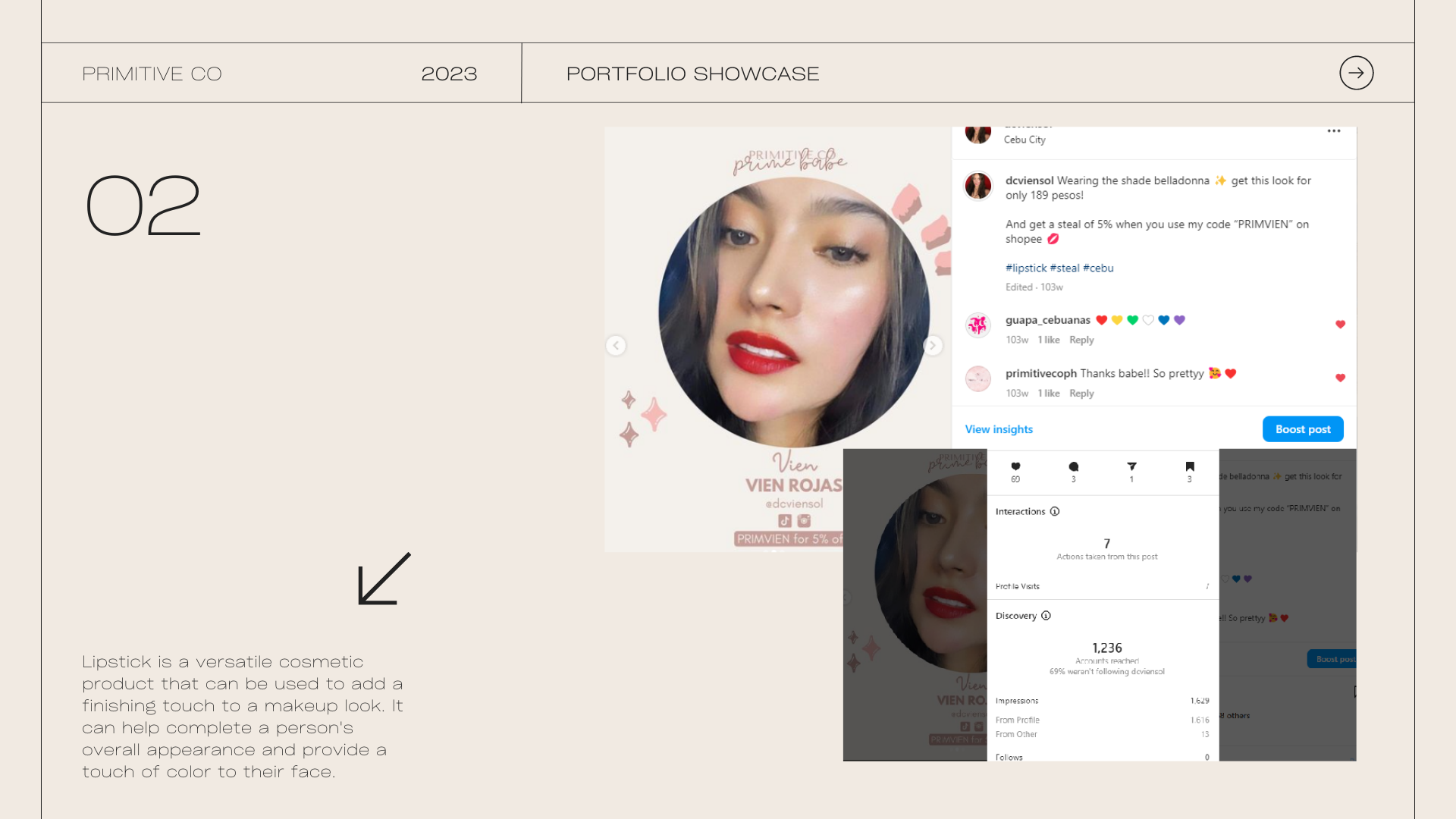Open the three-dots post options menu
The width and height of the screenshot is (1456, 819).
coord(1334,131)
